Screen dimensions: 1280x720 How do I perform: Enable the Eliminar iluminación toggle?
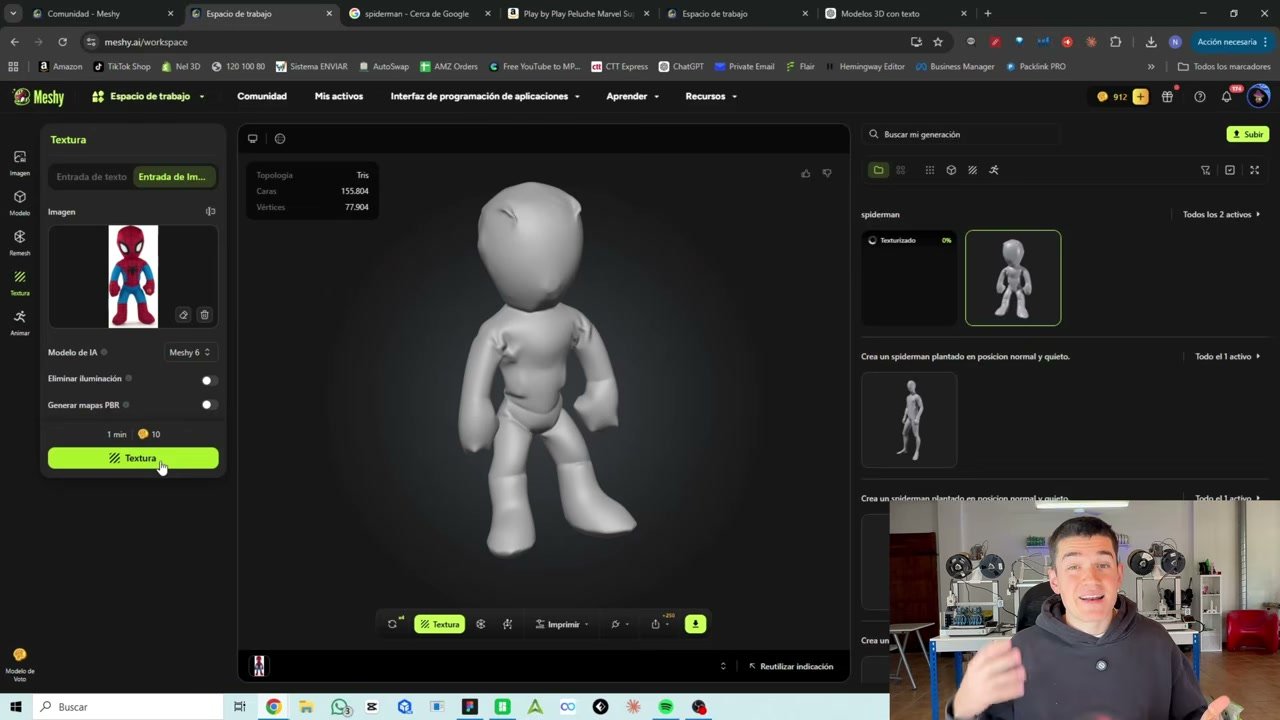point(208,380)
